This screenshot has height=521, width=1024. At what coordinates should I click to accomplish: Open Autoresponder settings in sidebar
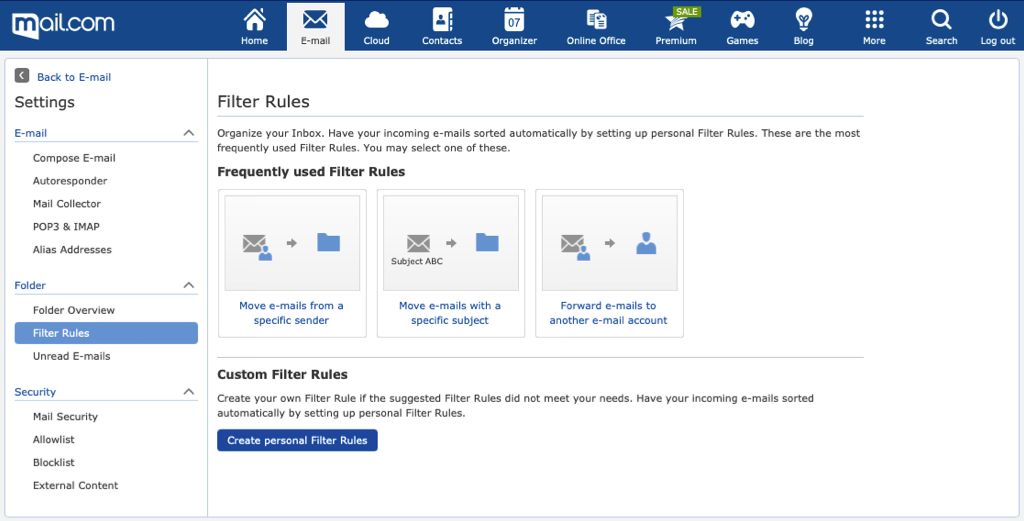coord(70,181)
